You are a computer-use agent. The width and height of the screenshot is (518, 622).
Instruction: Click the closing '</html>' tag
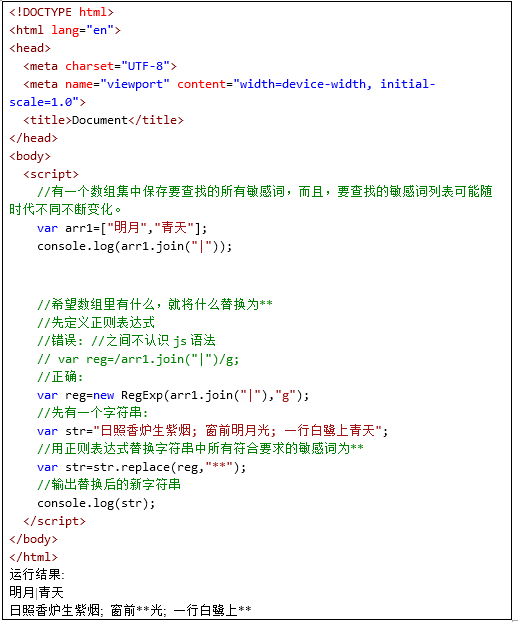(34, 557)
